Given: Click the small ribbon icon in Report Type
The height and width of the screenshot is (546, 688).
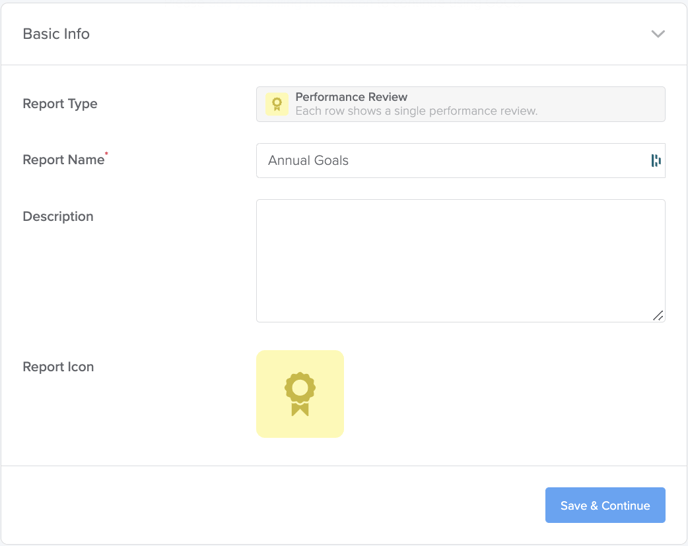Looking at the screenshot, I should click(277, 104).
